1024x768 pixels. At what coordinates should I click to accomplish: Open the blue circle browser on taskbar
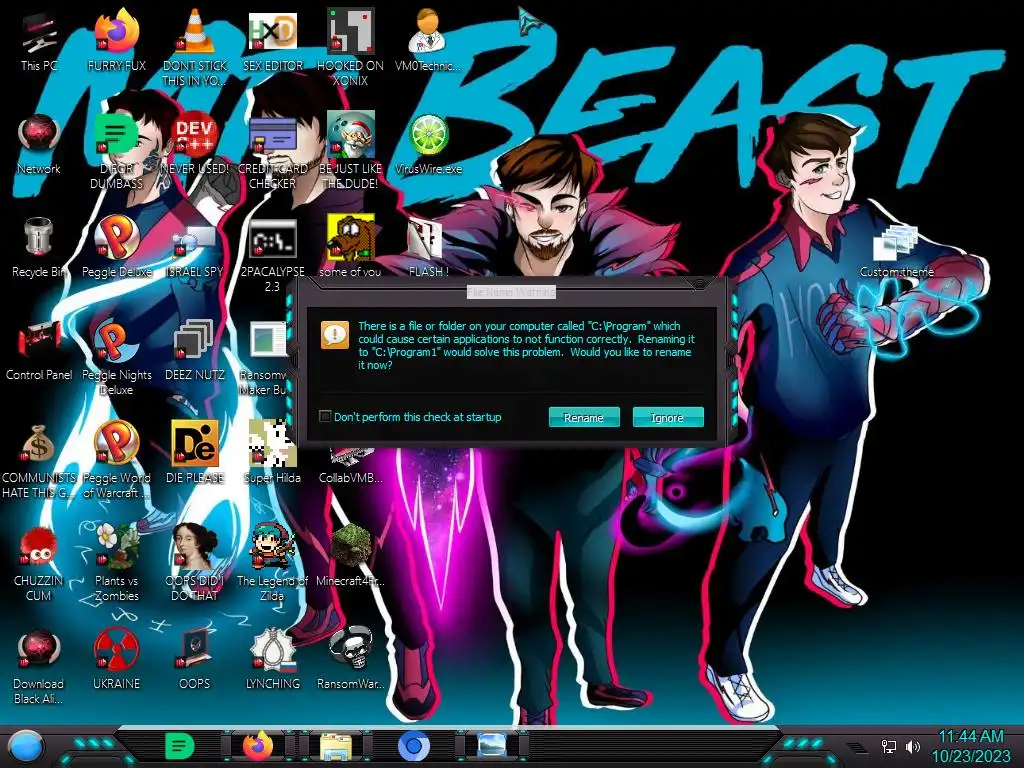pyautogui.click(x=414, y=746)
